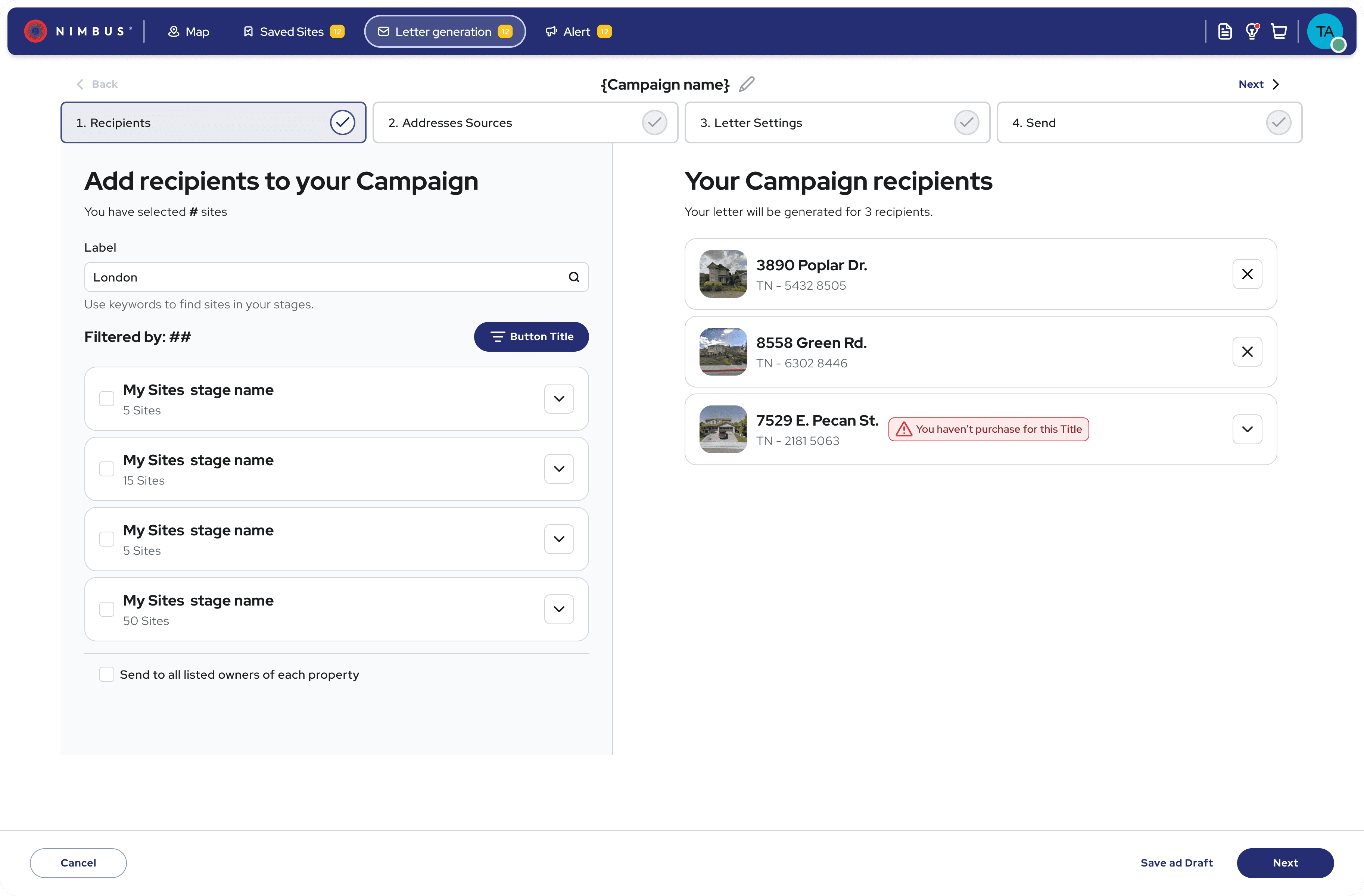Image resolution: width=1364 pixels, height=896 pixels.
Task: Enable Send to all listed owners
Action: click(107, 674)
